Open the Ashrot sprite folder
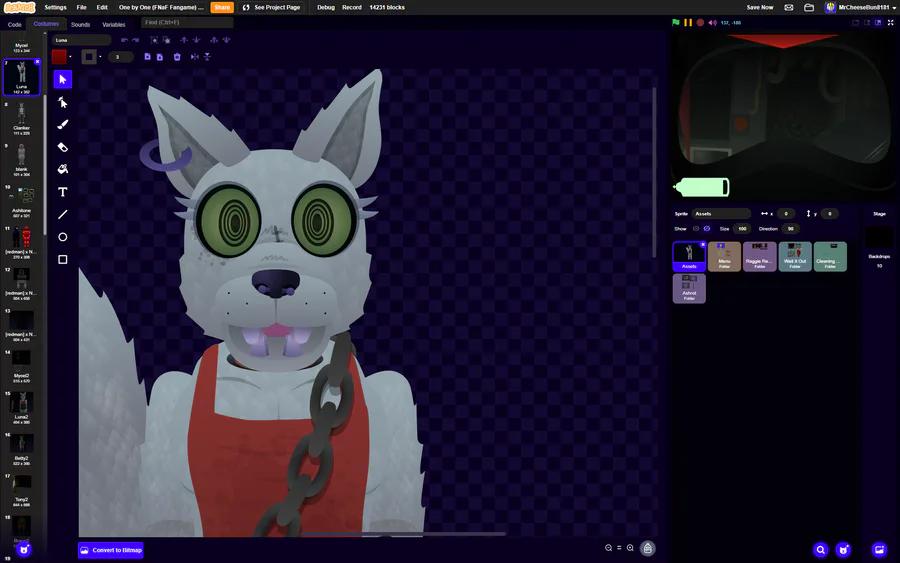900x563 pixels. (689, 288)
